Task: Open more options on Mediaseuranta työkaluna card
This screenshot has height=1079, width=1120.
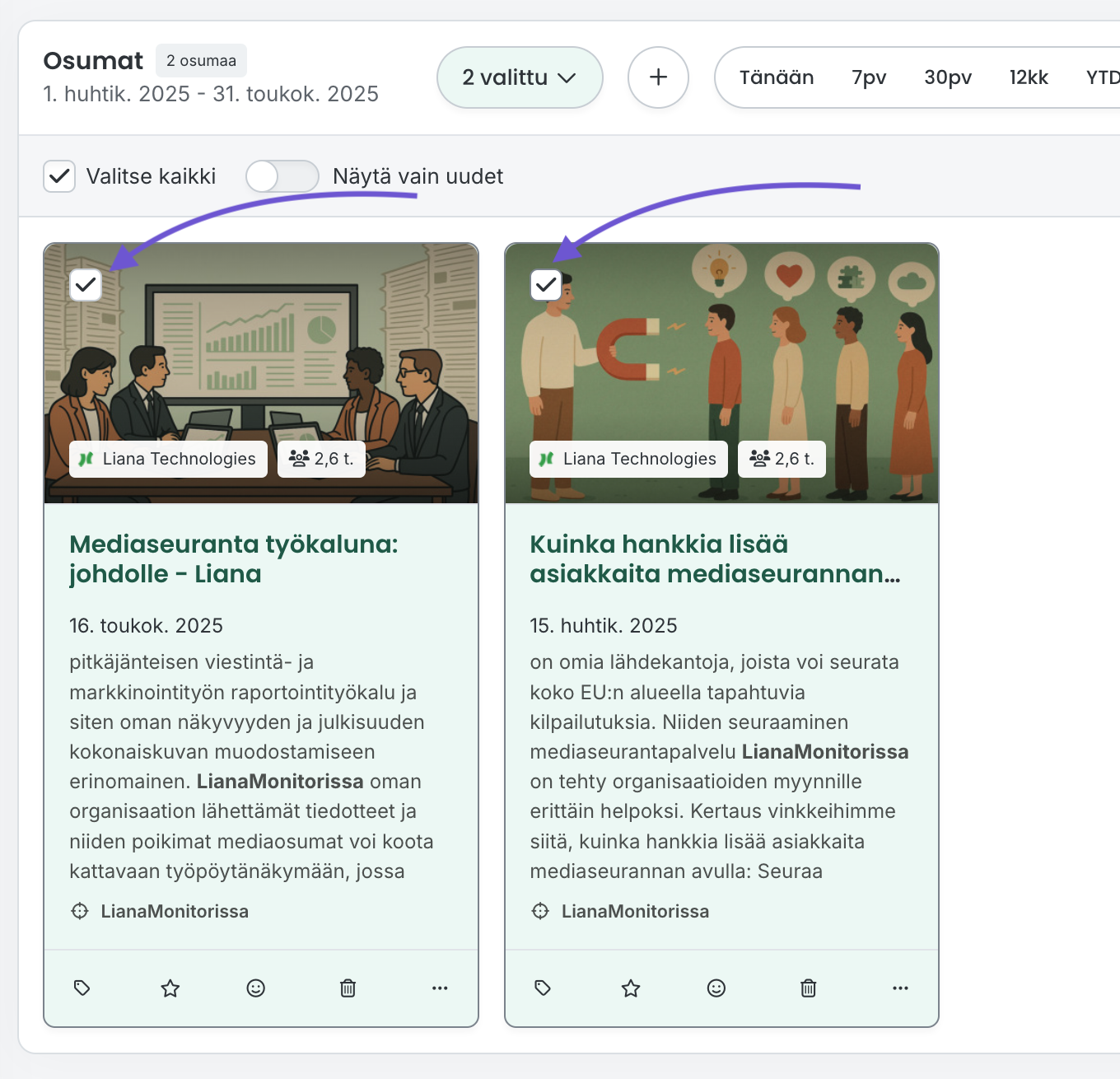Action: [x=440, y=988]
